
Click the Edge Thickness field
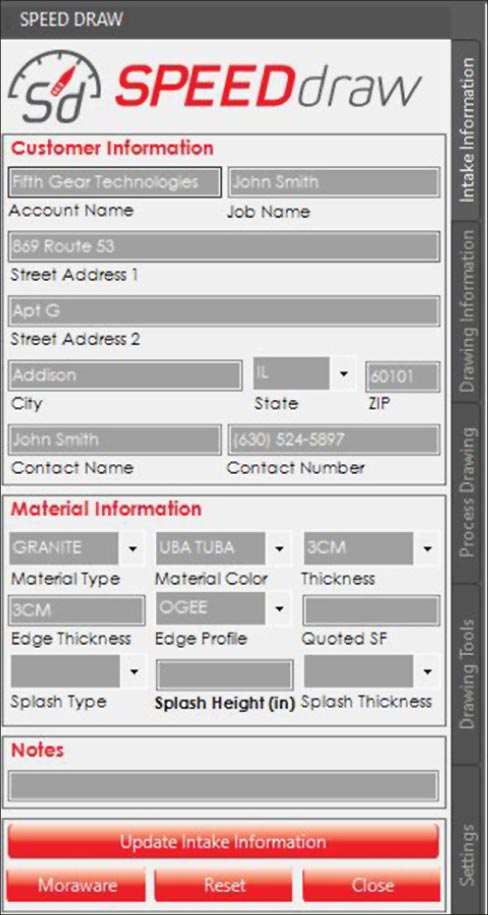77,610
